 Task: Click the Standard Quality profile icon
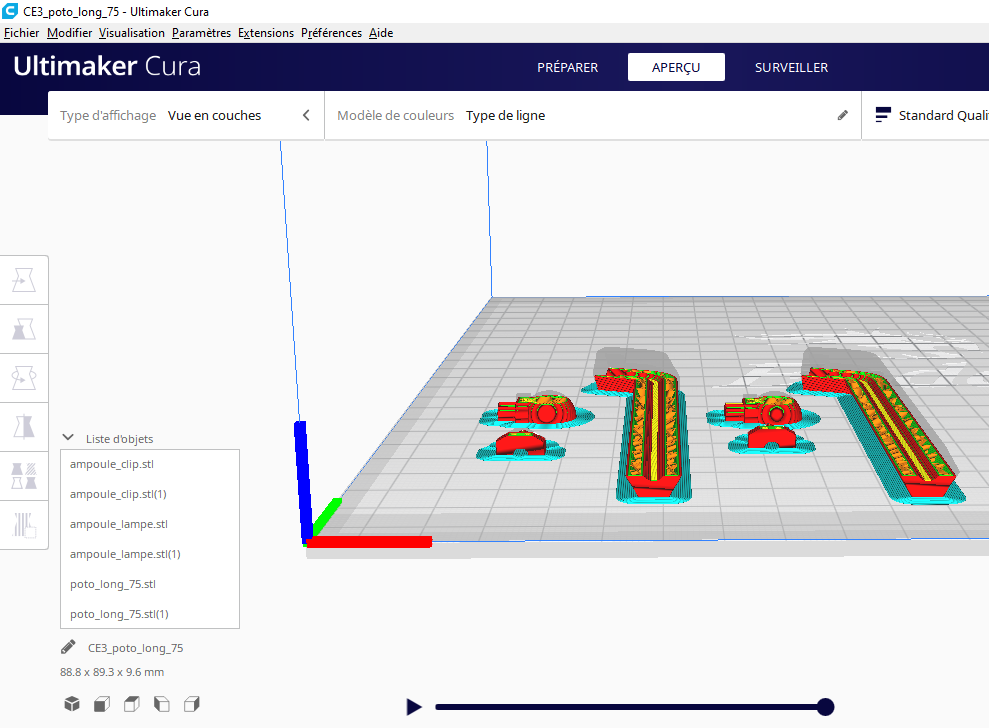click(x=883, y=115)
